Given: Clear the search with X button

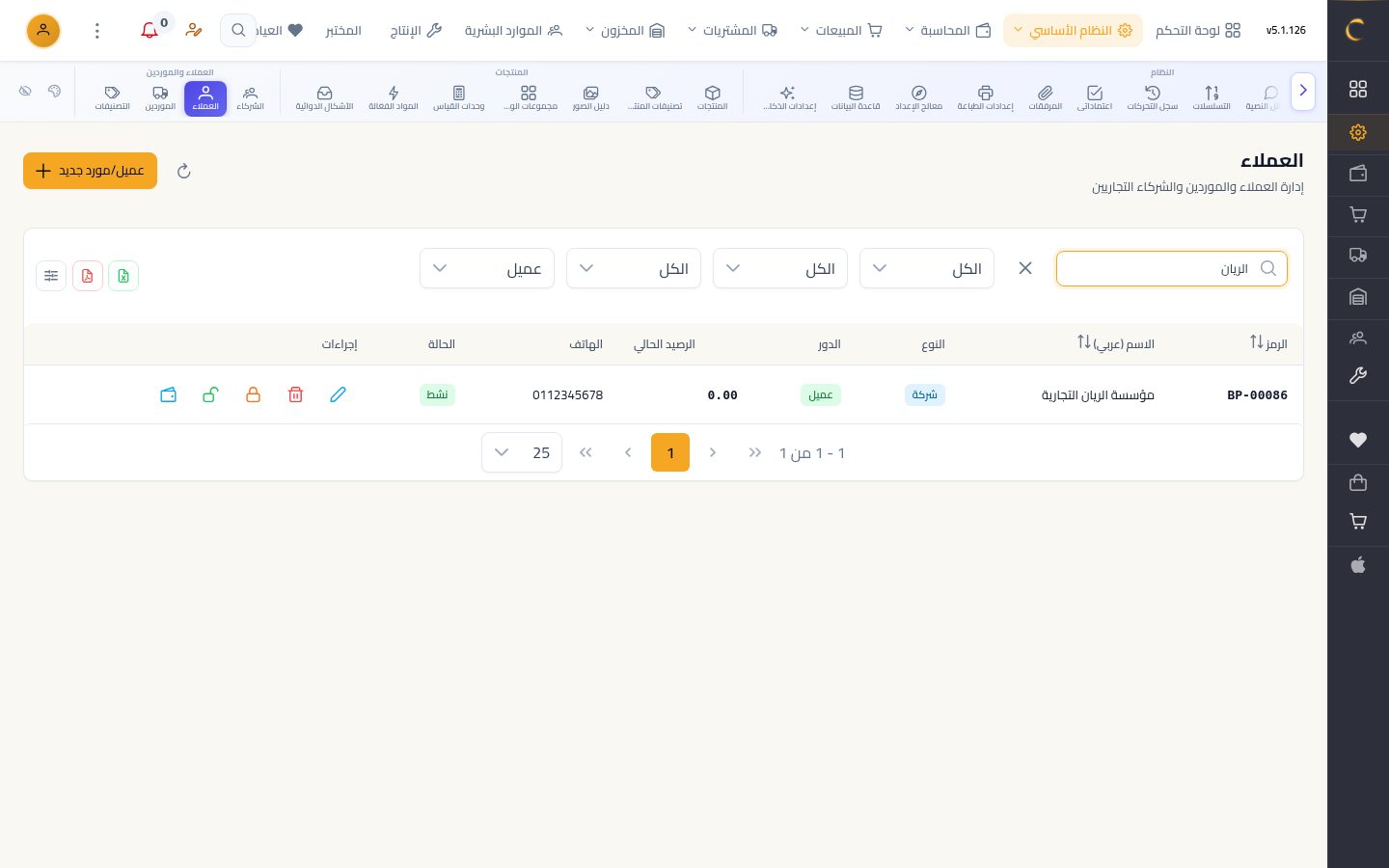Looking at the screenshot, I should 1025,268.
